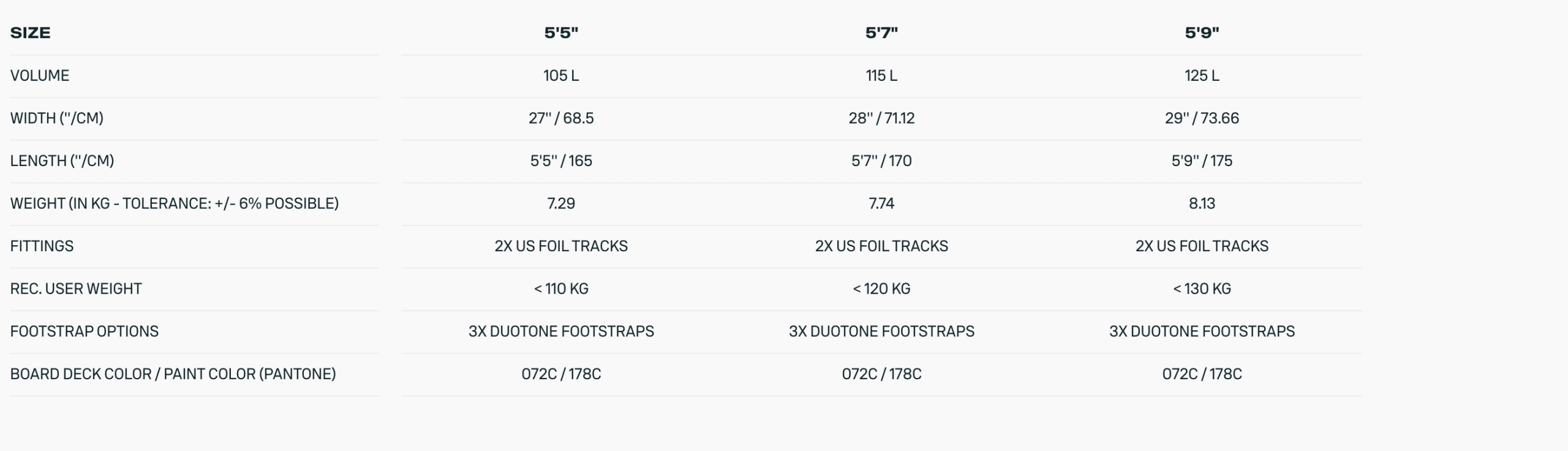Select the 5'9'' / 175 length cell
1568x451 pixels.
tap(1202, 161)
